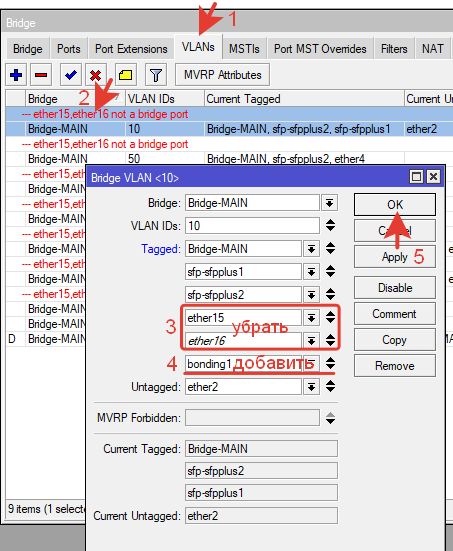Open the sfp-sfpplus1 tagged dropdown

pyautogui.click(x=311, y=272)
